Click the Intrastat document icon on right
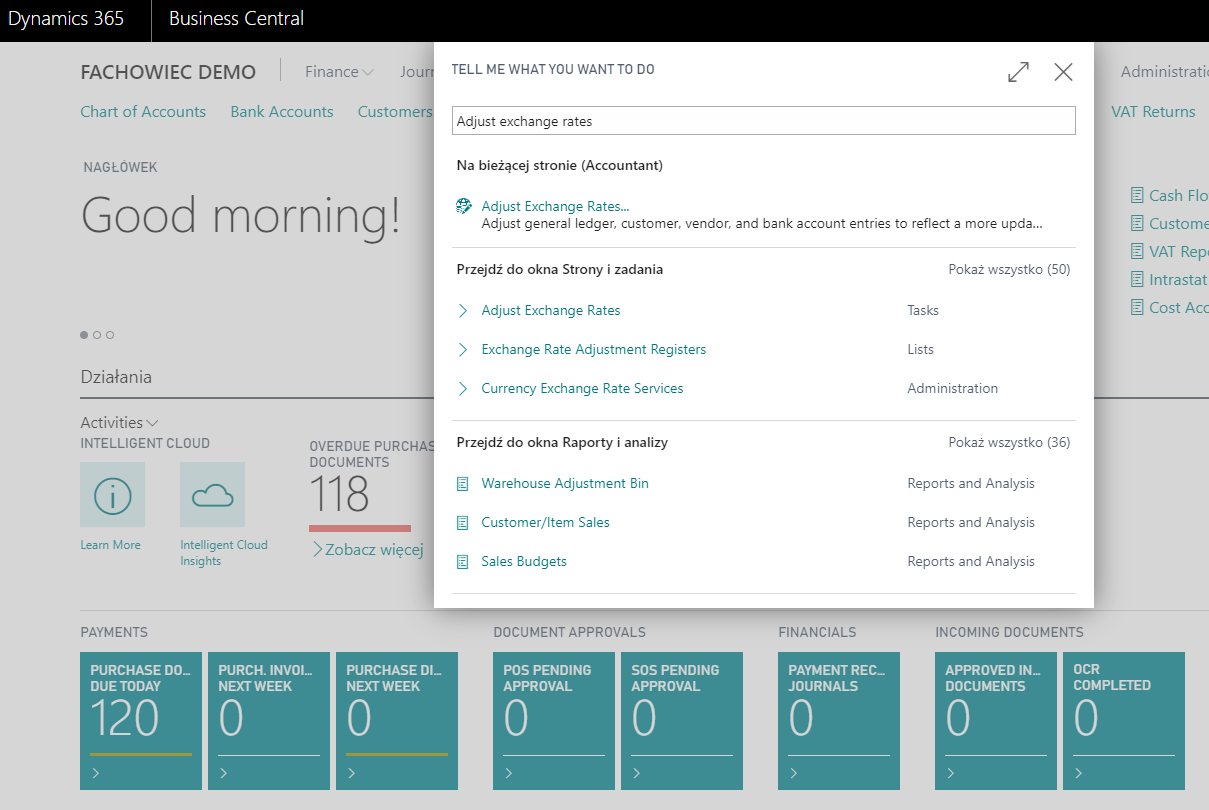The image size is (1209, 810). coord(1137,279)
